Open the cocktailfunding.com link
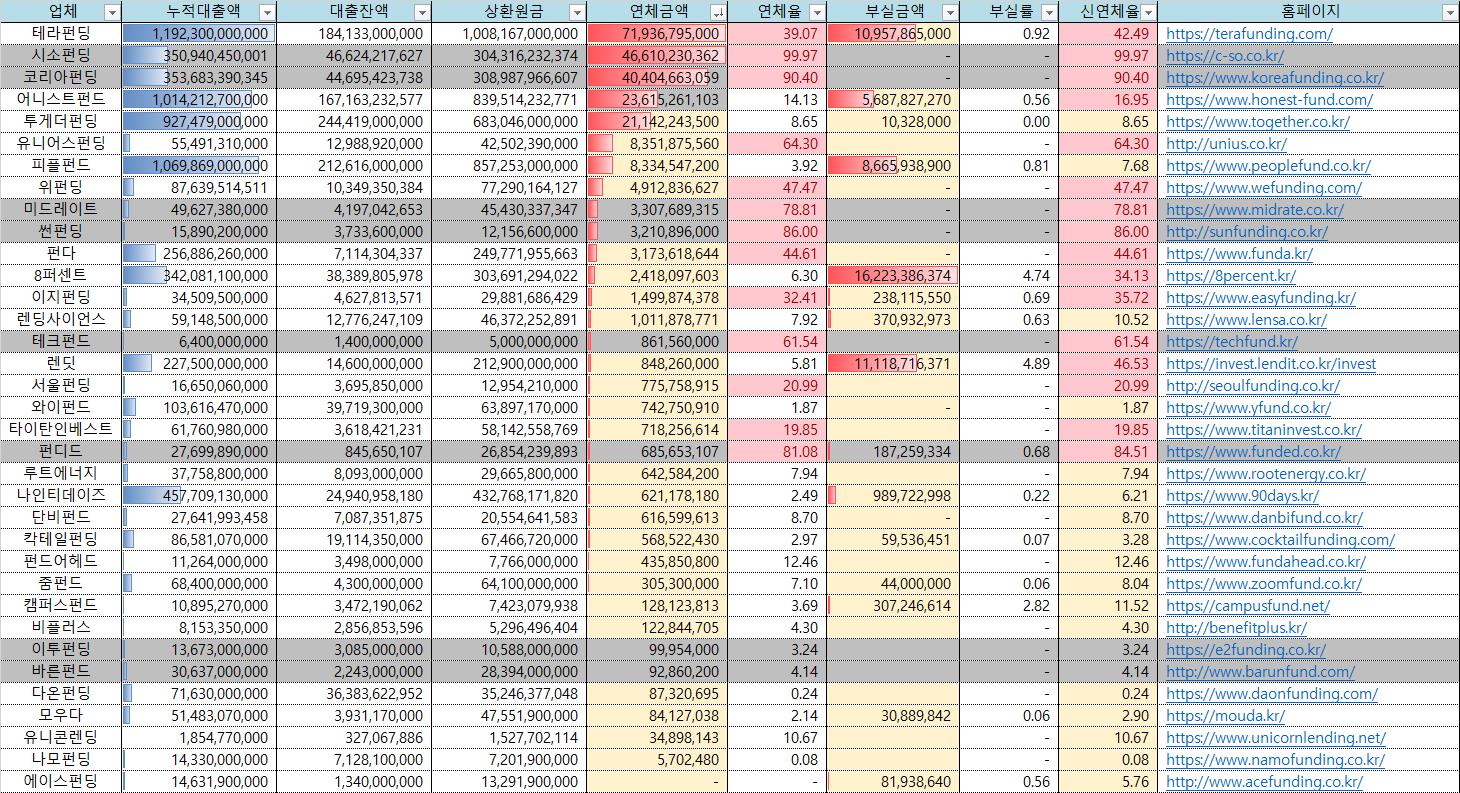 [1280, 540]
